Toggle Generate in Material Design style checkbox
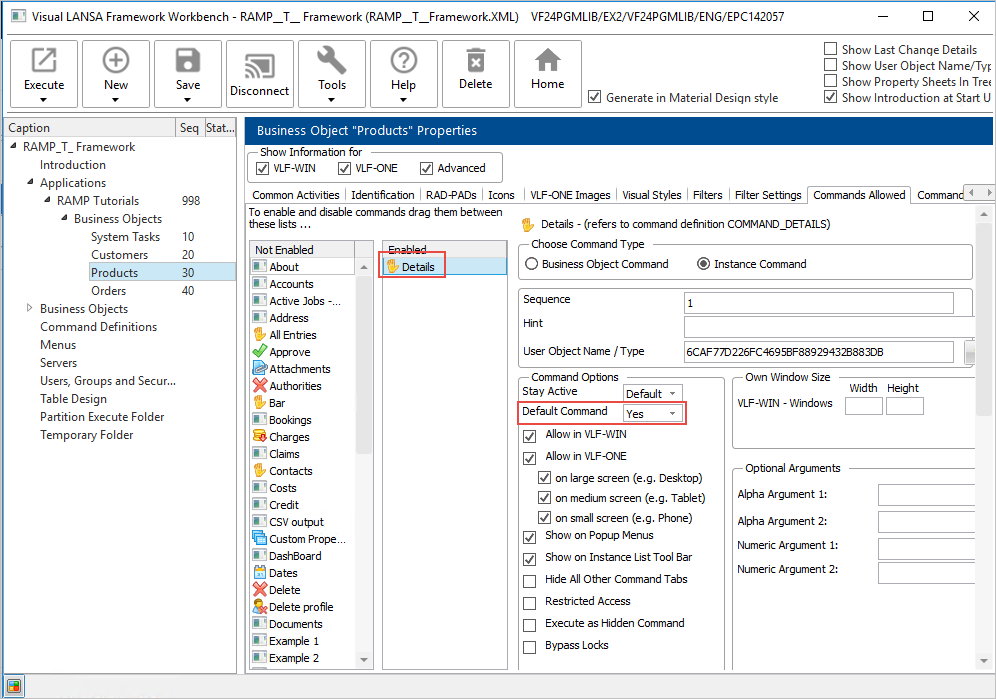This screenshot has height=699, width=996. [595, 97]
